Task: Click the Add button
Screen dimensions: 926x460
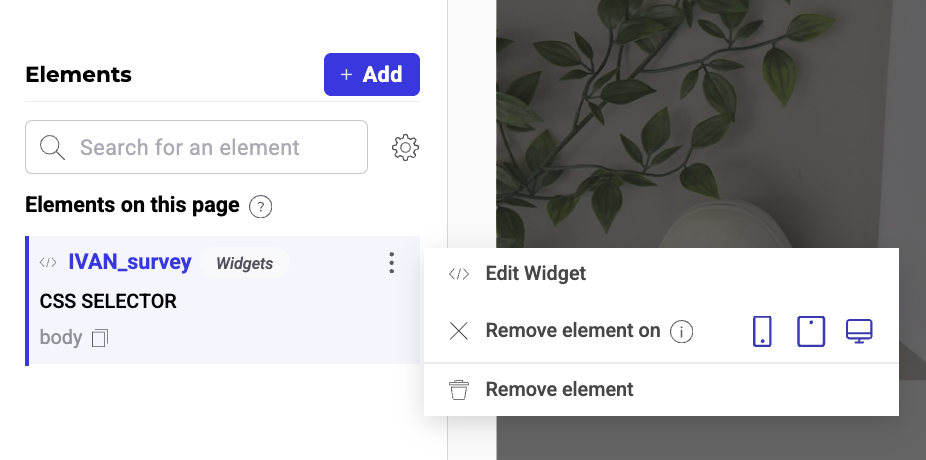Action: tap(372, 74)
